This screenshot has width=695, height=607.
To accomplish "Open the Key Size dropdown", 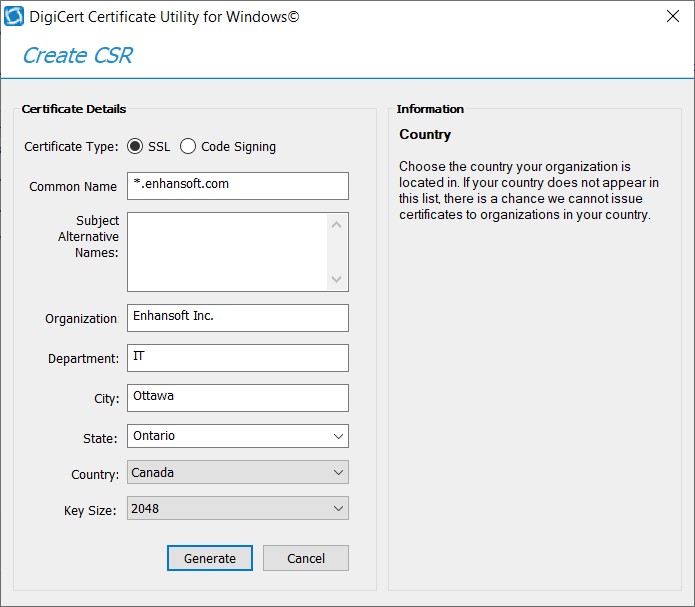I will [238, 508].
